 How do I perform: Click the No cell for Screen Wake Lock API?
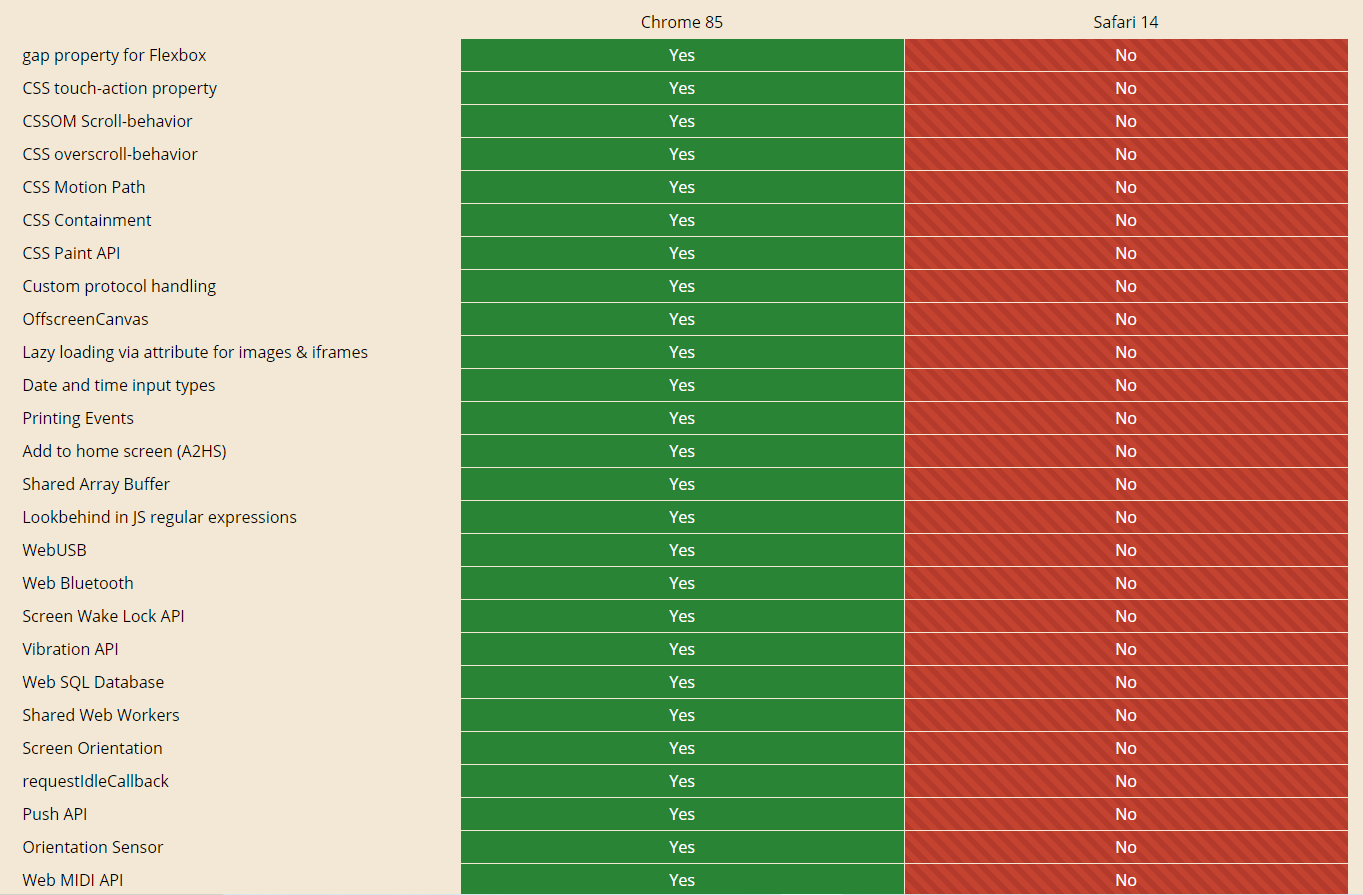point(1125,616)
